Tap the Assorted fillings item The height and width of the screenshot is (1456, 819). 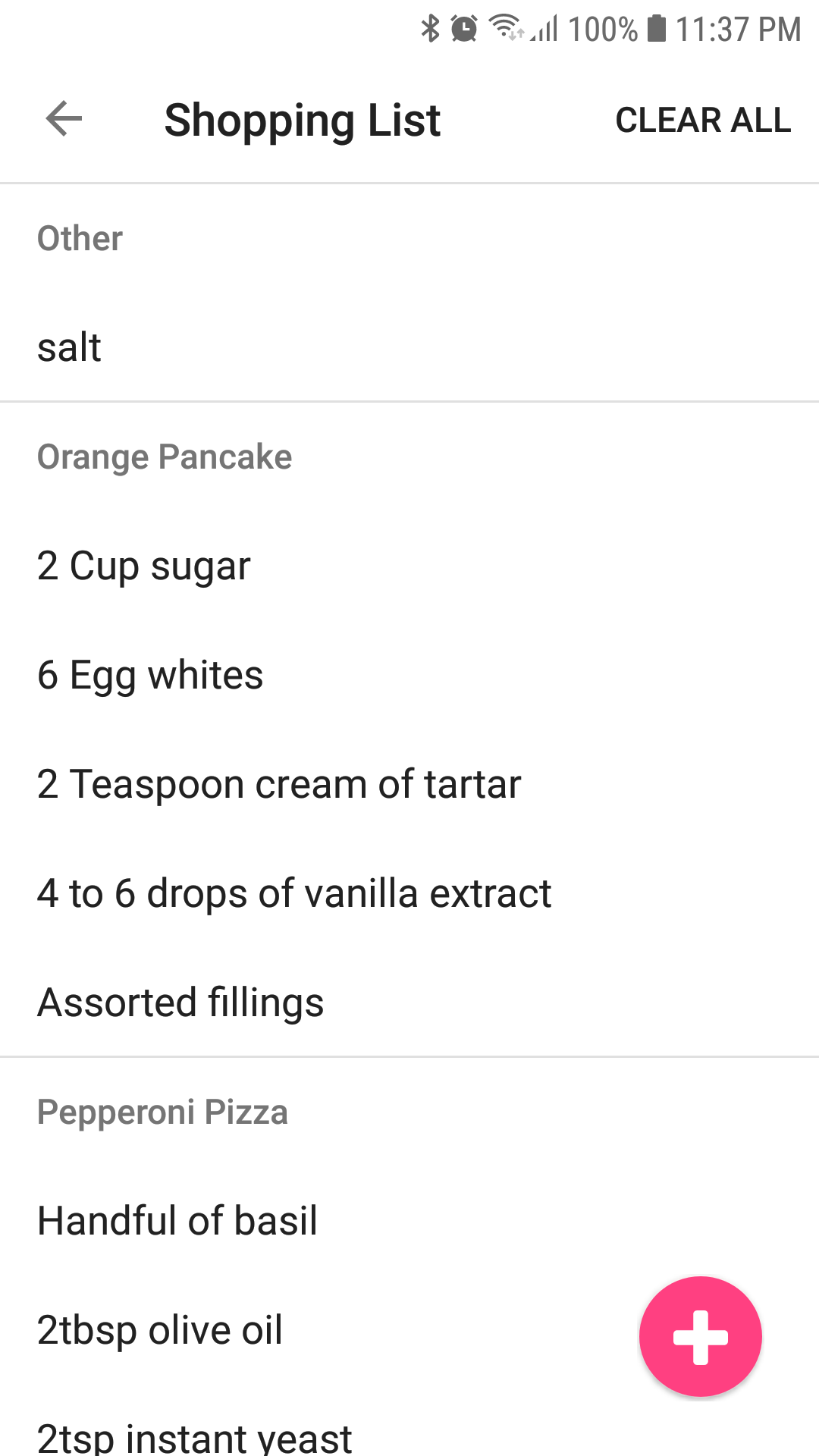[x=180, y=1003]
